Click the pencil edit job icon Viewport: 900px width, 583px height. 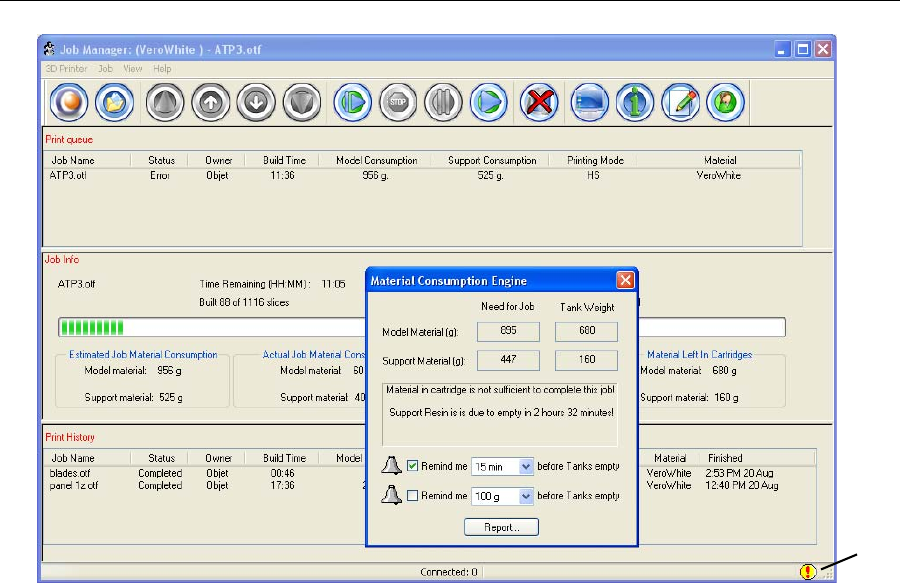coord(680,103)
